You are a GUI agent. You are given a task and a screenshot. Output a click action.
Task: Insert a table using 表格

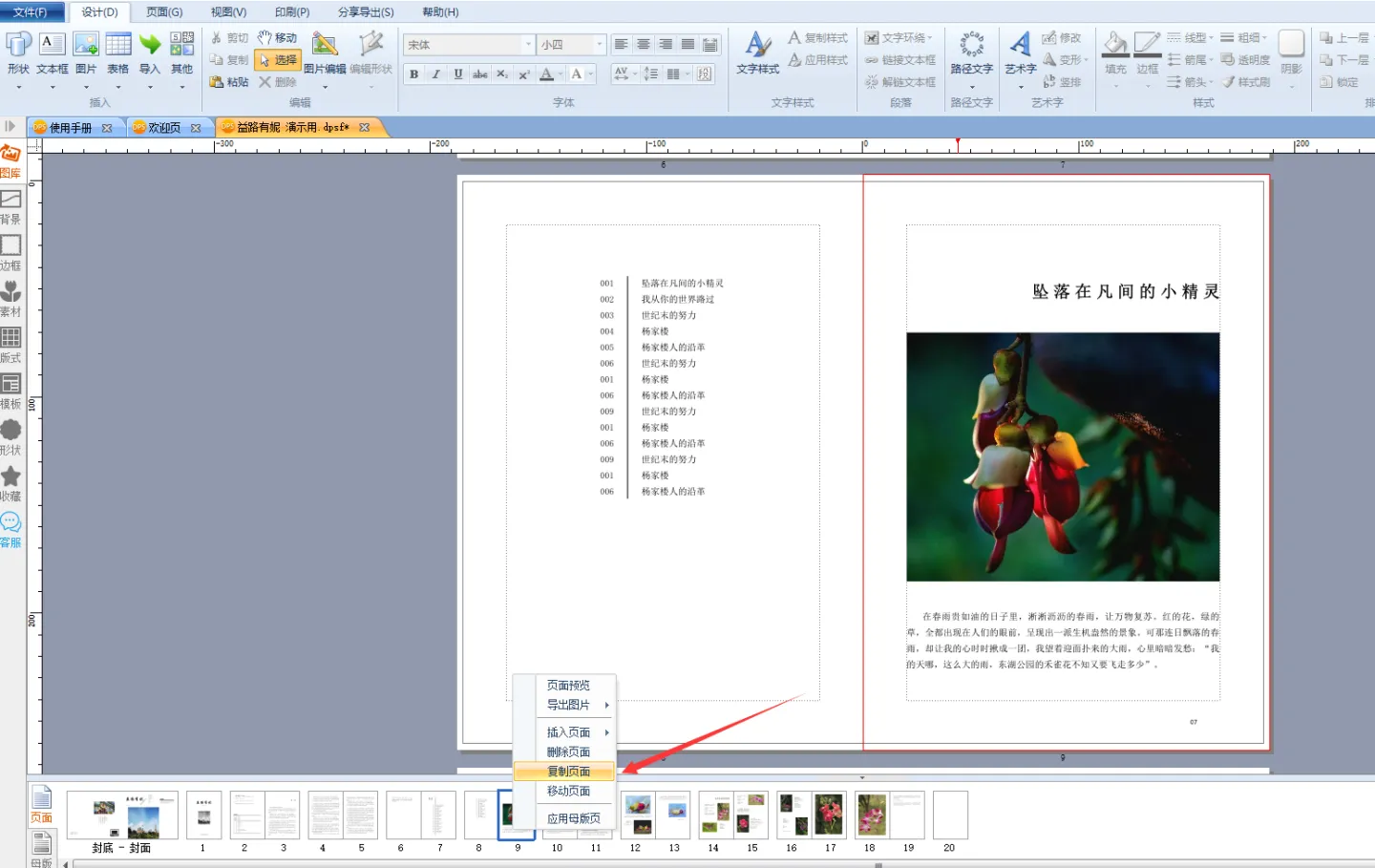coord(118,53)
